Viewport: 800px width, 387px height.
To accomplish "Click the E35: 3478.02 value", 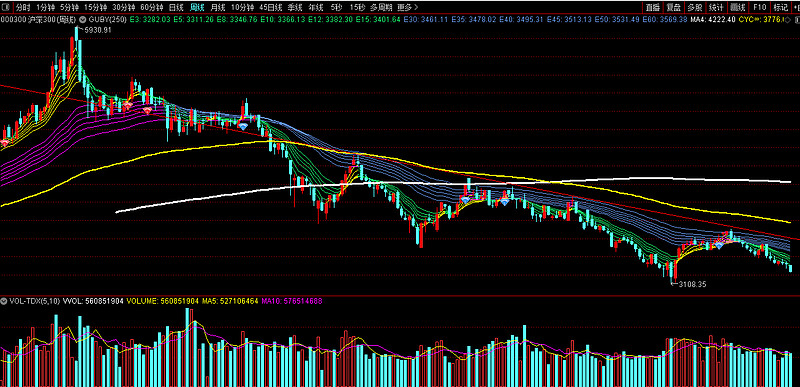I will 474,19.
